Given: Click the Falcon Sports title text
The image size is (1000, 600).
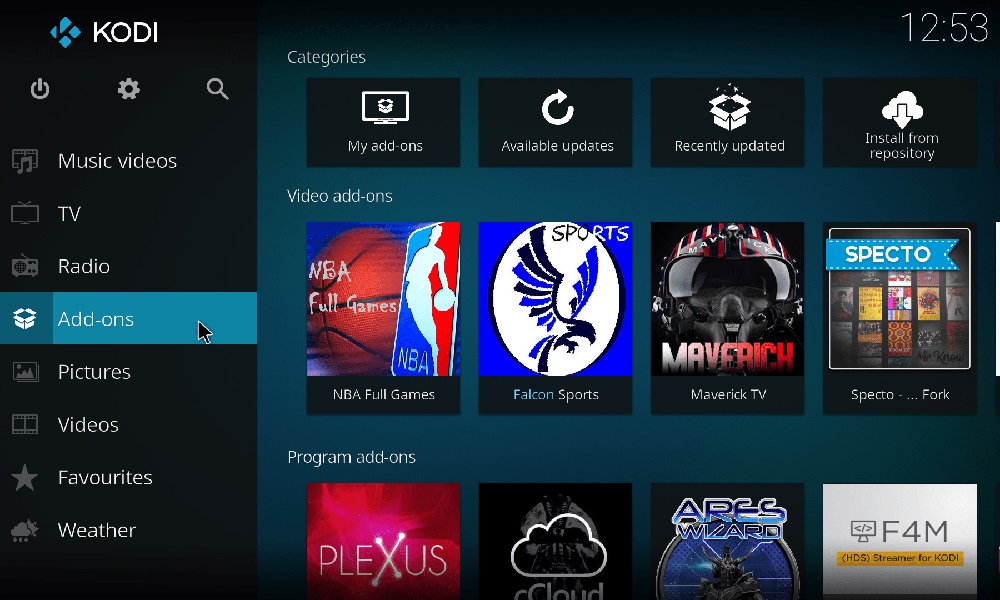Looking at the screenshot, I should 555,395.
